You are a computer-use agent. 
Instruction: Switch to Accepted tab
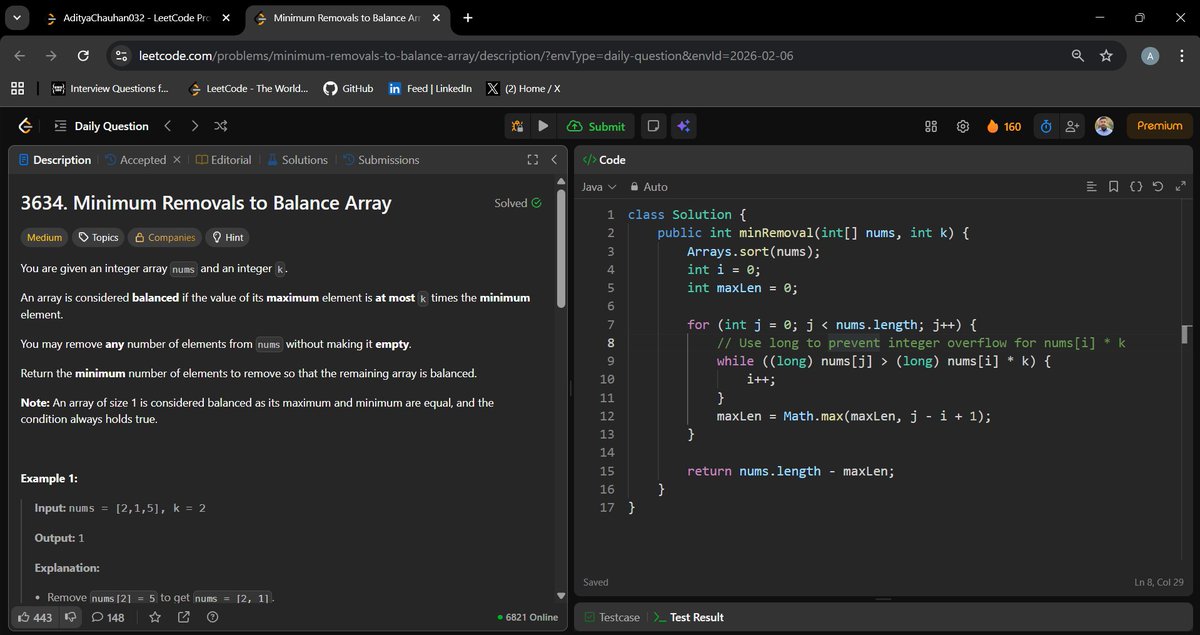point(135,160)
